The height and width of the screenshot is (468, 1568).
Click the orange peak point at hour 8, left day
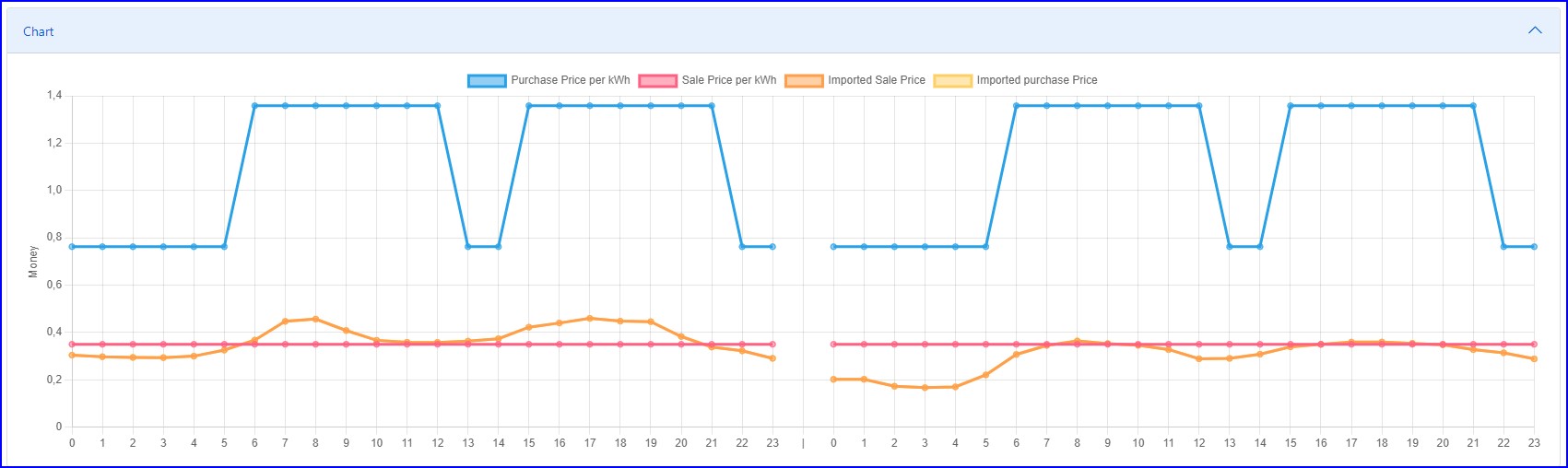pos(315,319)
